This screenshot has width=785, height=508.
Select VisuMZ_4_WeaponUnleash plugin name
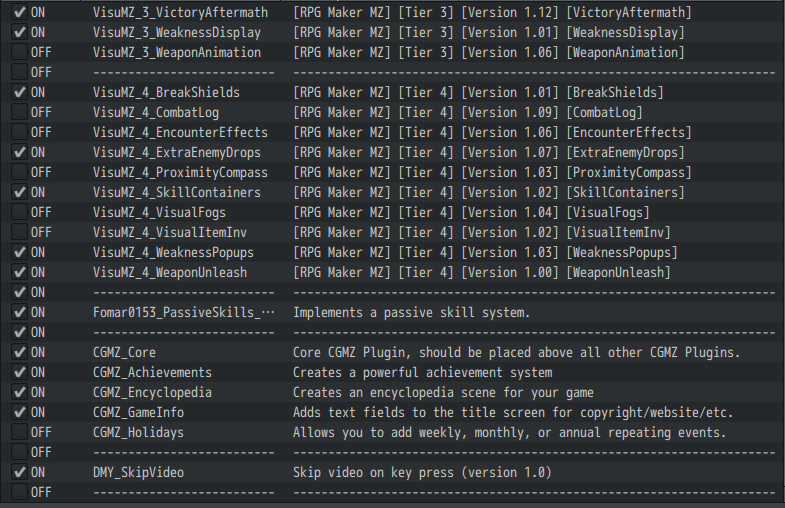(170, 273)
